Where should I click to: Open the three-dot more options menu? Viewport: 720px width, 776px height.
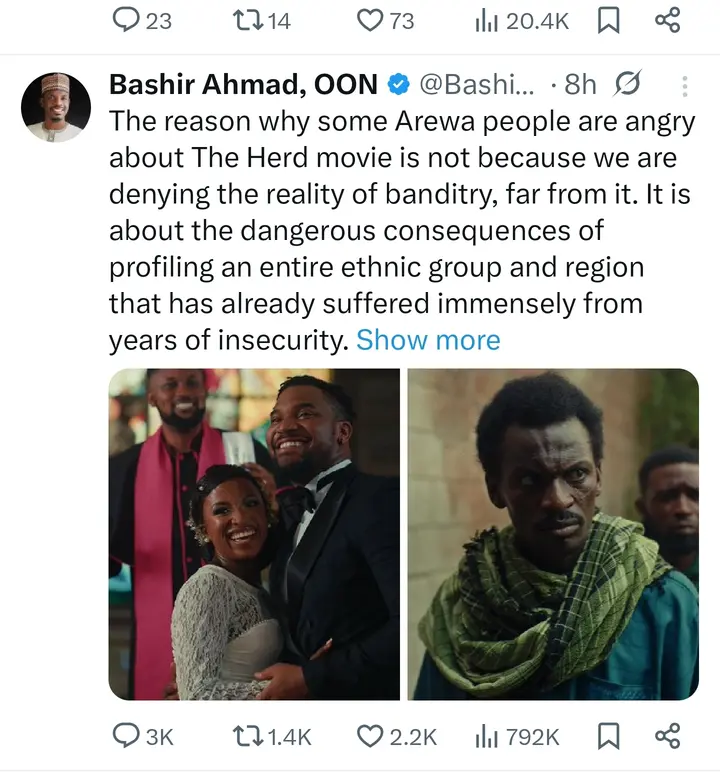tap(685, 86)
